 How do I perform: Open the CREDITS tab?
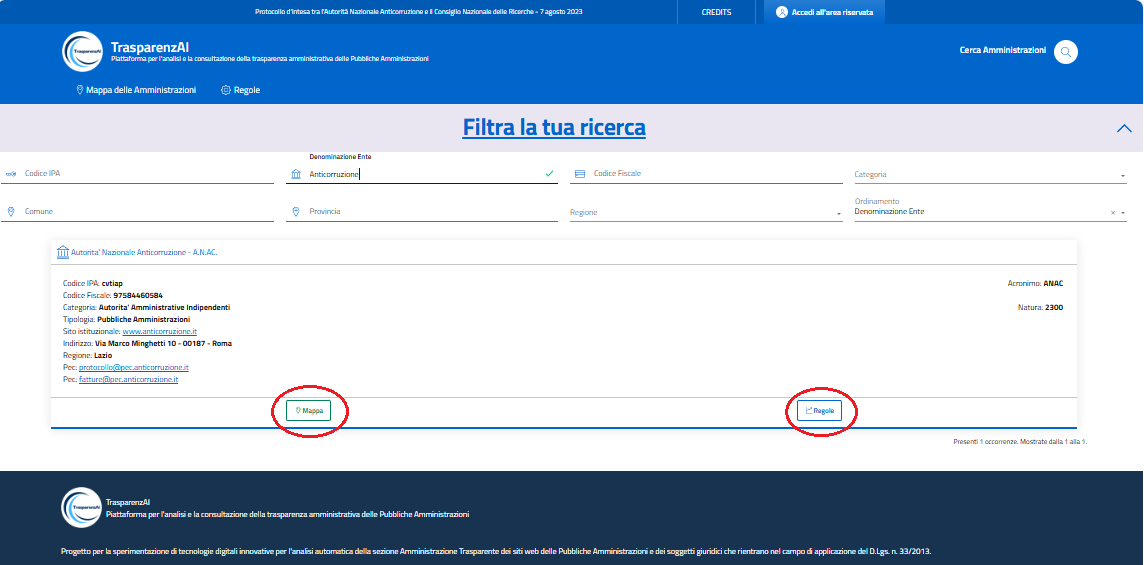click(716, 12)
